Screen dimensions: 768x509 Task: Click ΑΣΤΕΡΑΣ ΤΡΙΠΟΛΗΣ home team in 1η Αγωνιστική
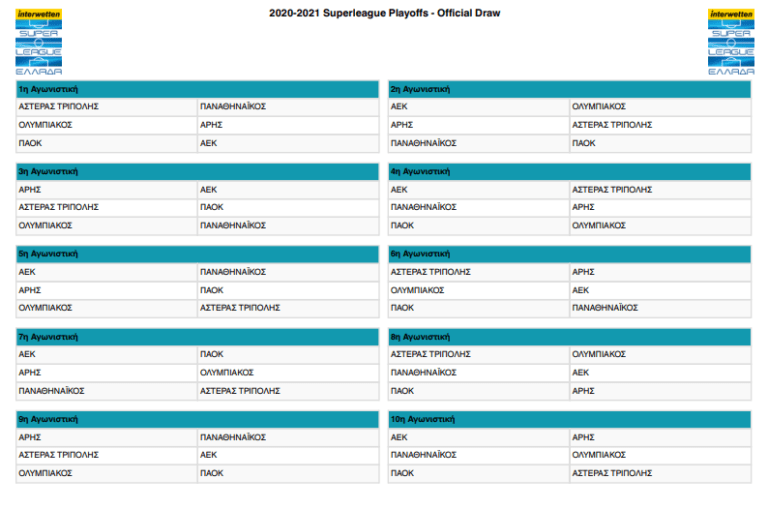[59, 106]
